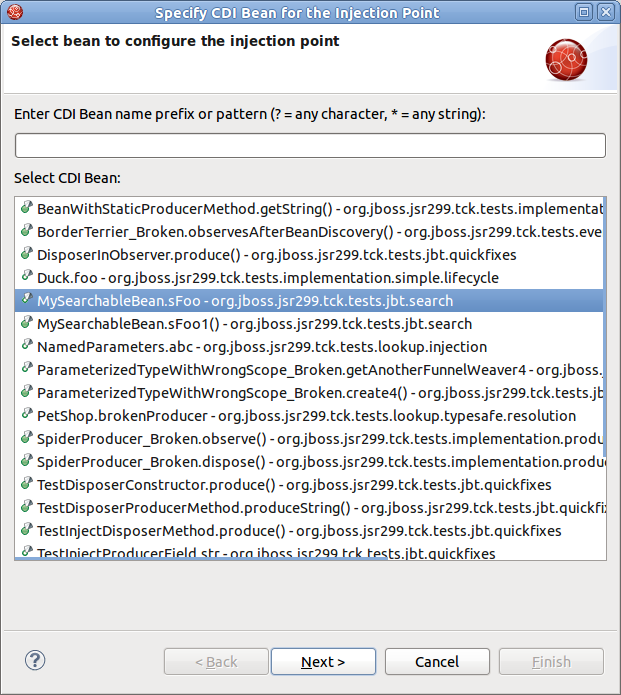Image resolution: width=621 pixels, height=695 pixels.
Task: Click icon next to NamedParameters.abc entry
Action: 25,346
